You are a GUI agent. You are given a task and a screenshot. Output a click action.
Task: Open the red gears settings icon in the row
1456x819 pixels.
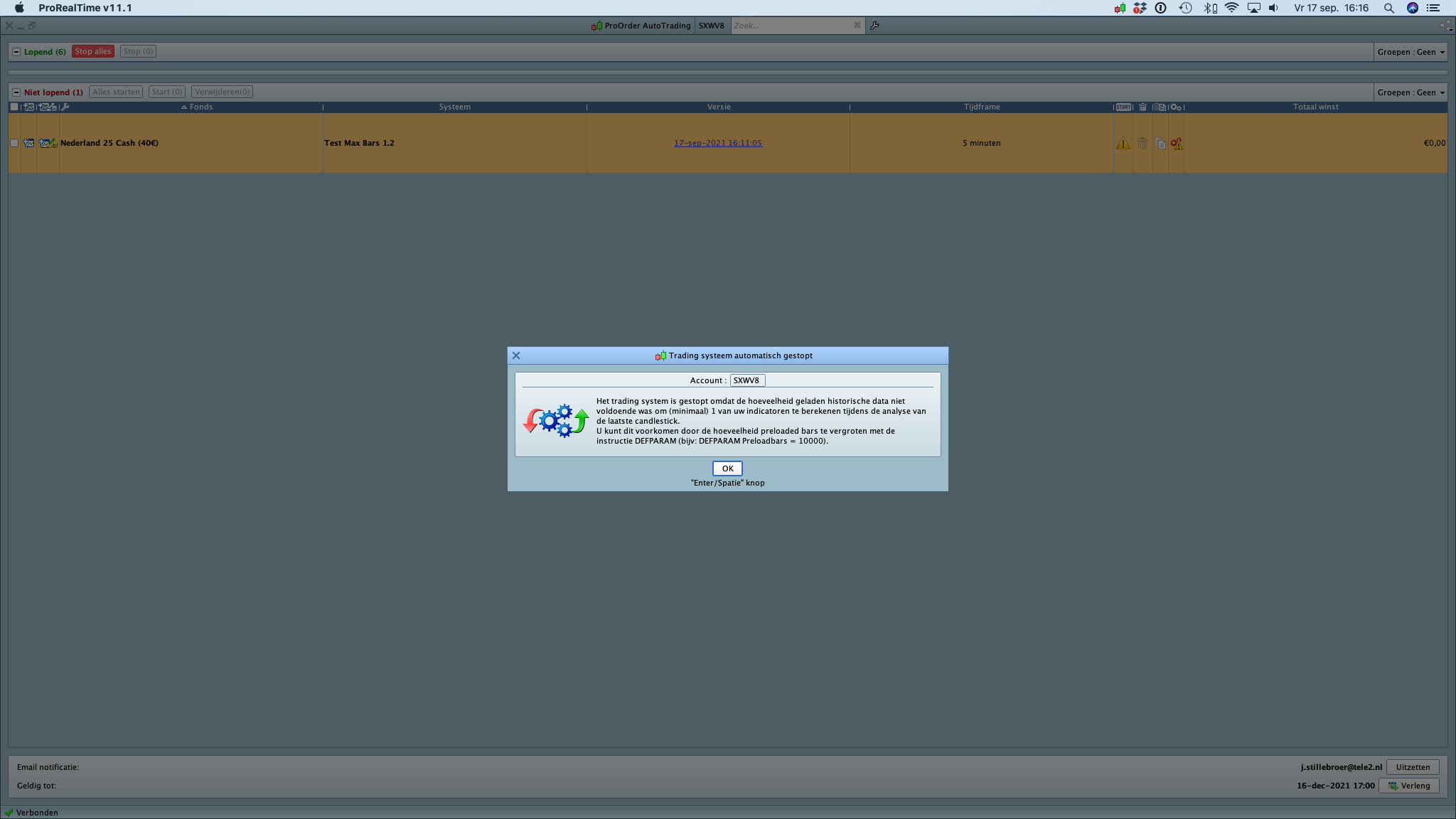[x=1177, y=144]
